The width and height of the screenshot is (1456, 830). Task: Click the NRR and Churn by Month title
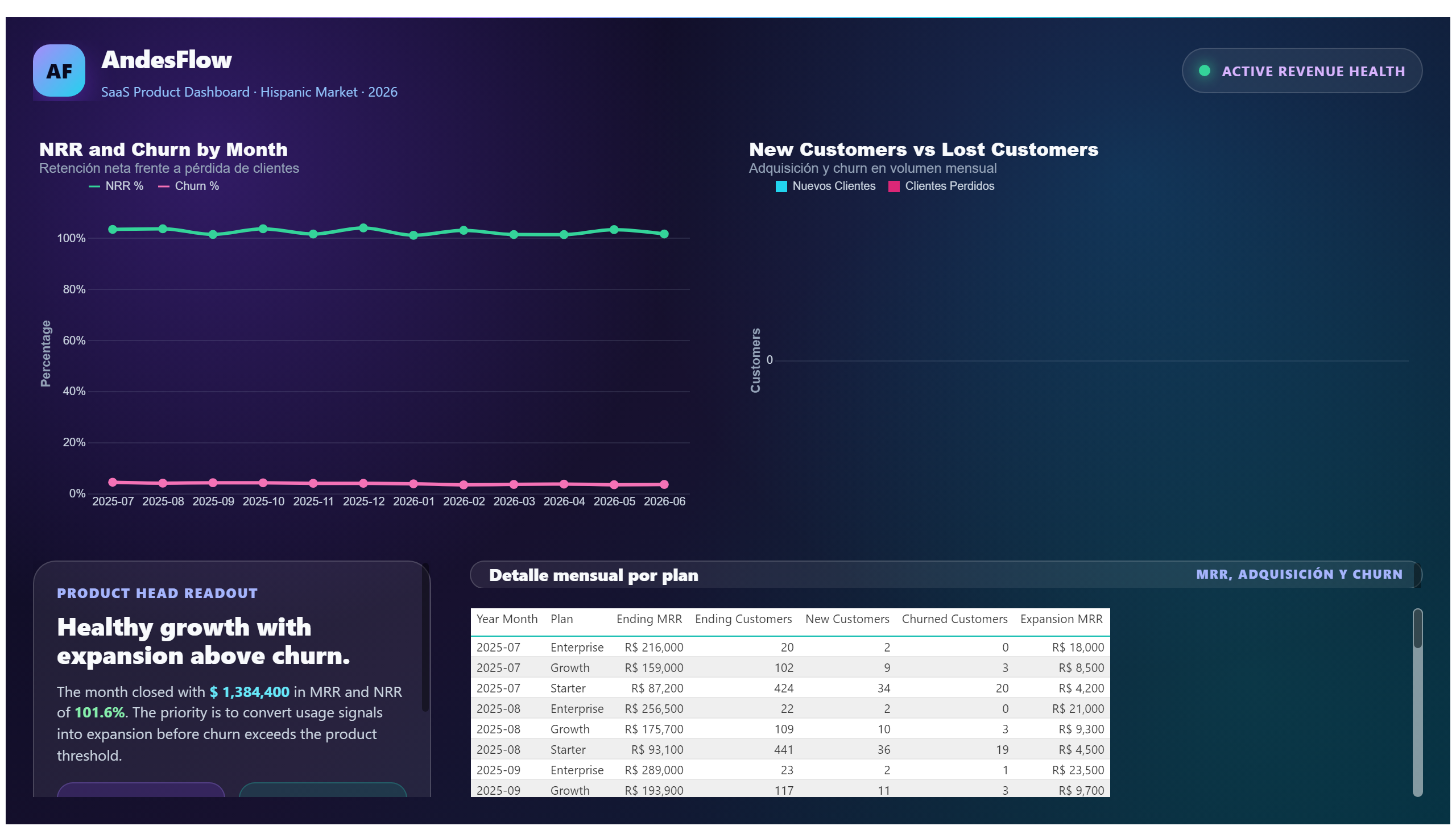[163, 150]
